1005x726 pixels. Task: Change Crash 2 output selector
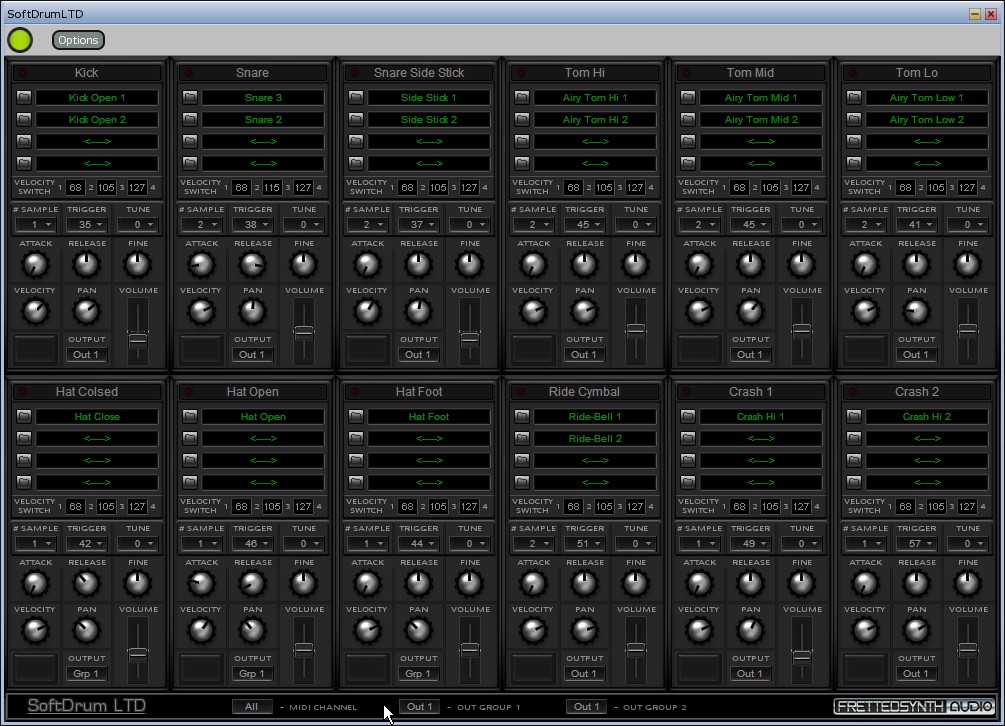[x=916, y=673]
